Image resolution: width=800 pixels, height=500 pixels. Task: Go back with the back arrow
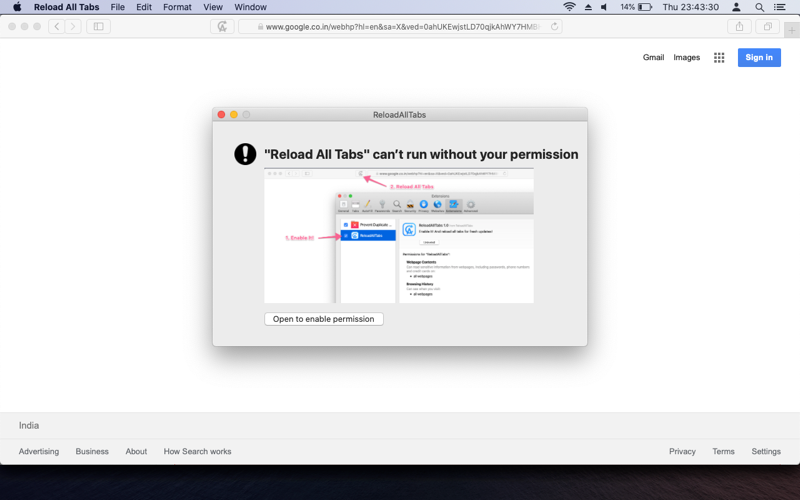click(57, 27)
